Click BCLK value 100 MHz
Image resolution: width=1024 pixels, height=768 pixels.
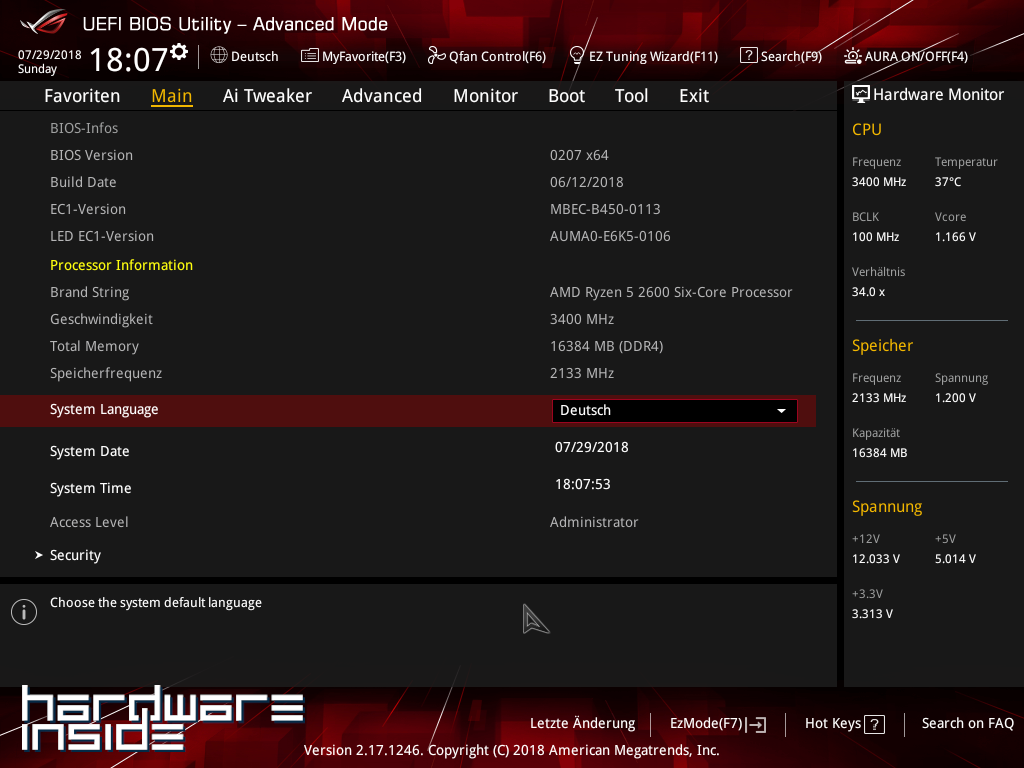[x=876, y=237]
